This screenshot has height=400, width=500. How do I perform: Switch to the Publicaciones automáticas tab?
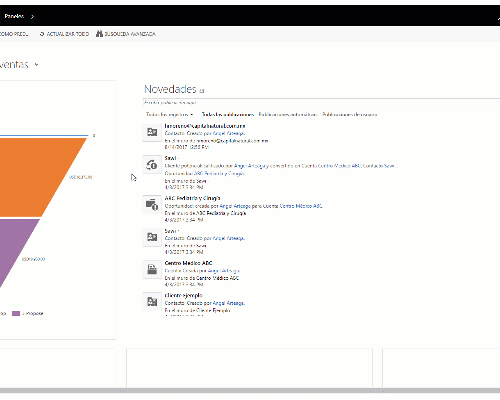[x=288, y=114]
